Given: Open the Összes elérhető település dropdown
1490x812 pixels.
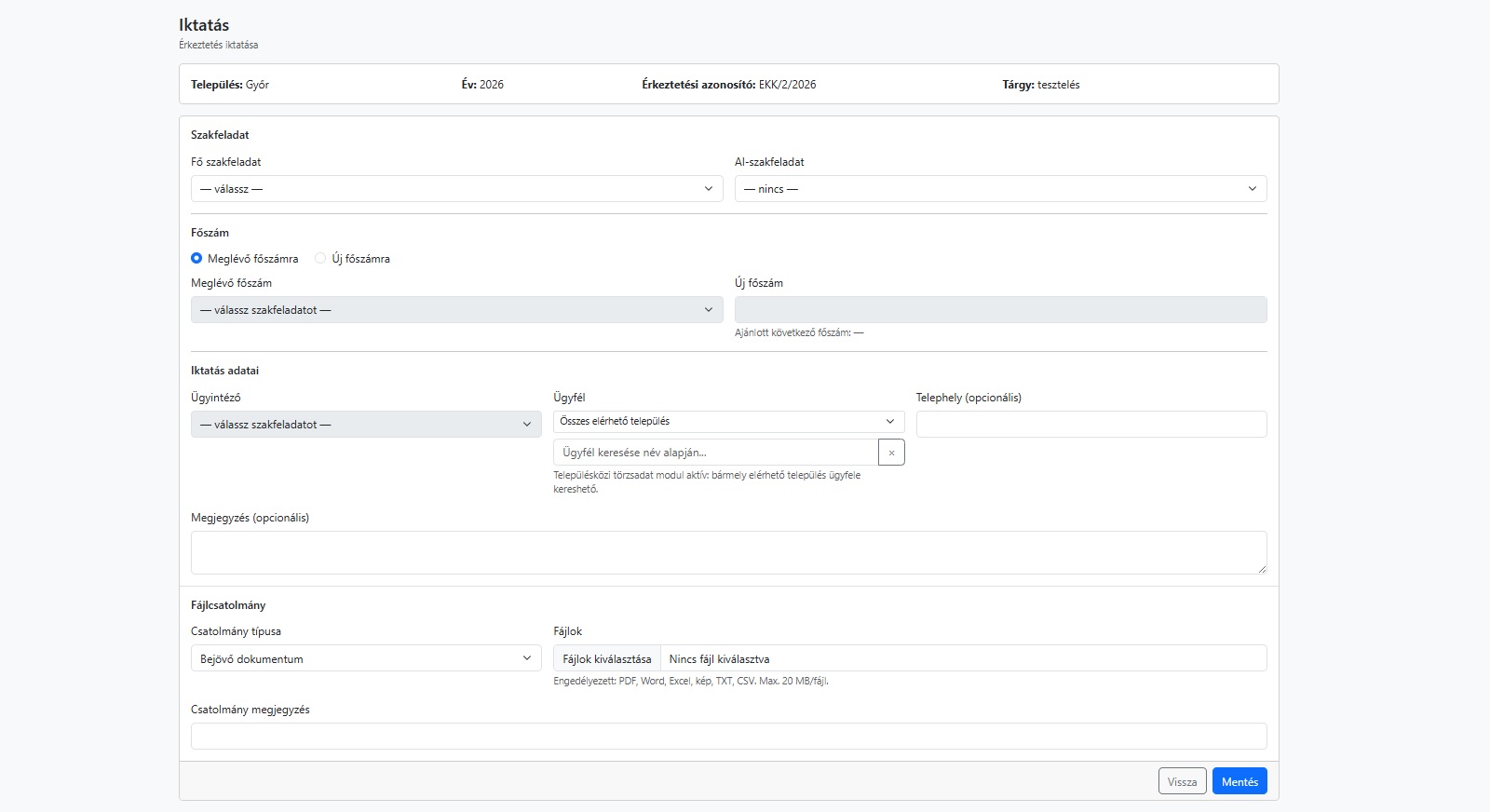Looking at the screenshot, I should [x=728, y=422].
